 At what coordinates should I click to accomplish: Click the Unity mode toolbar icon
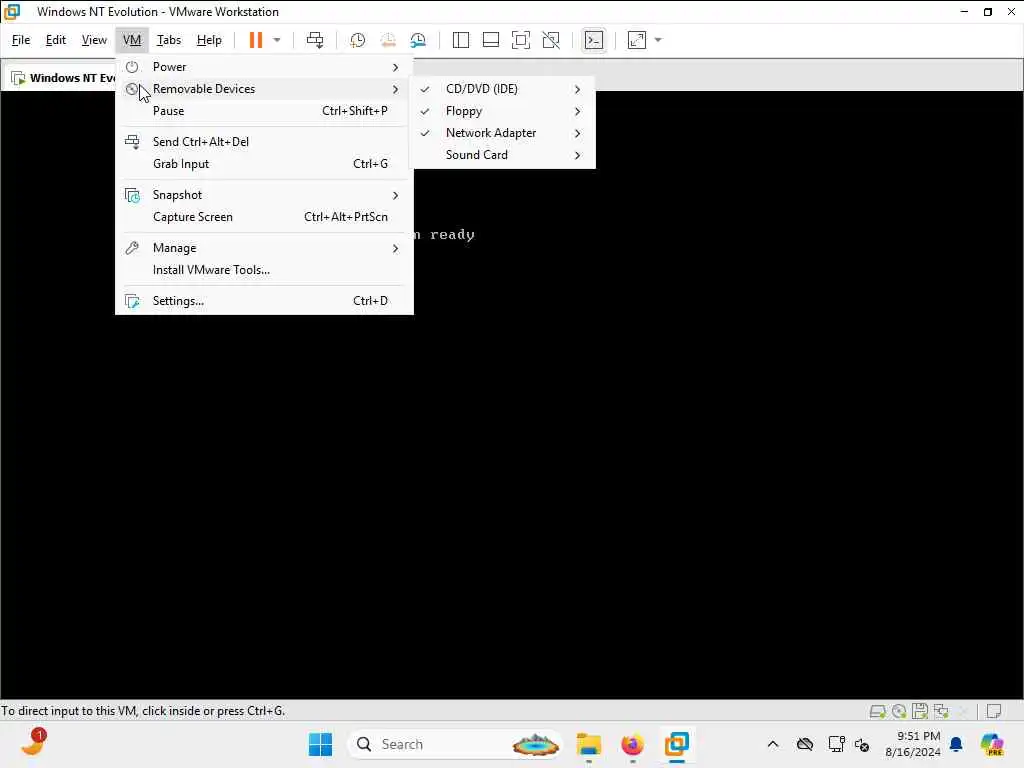click(x=551, y=40)
